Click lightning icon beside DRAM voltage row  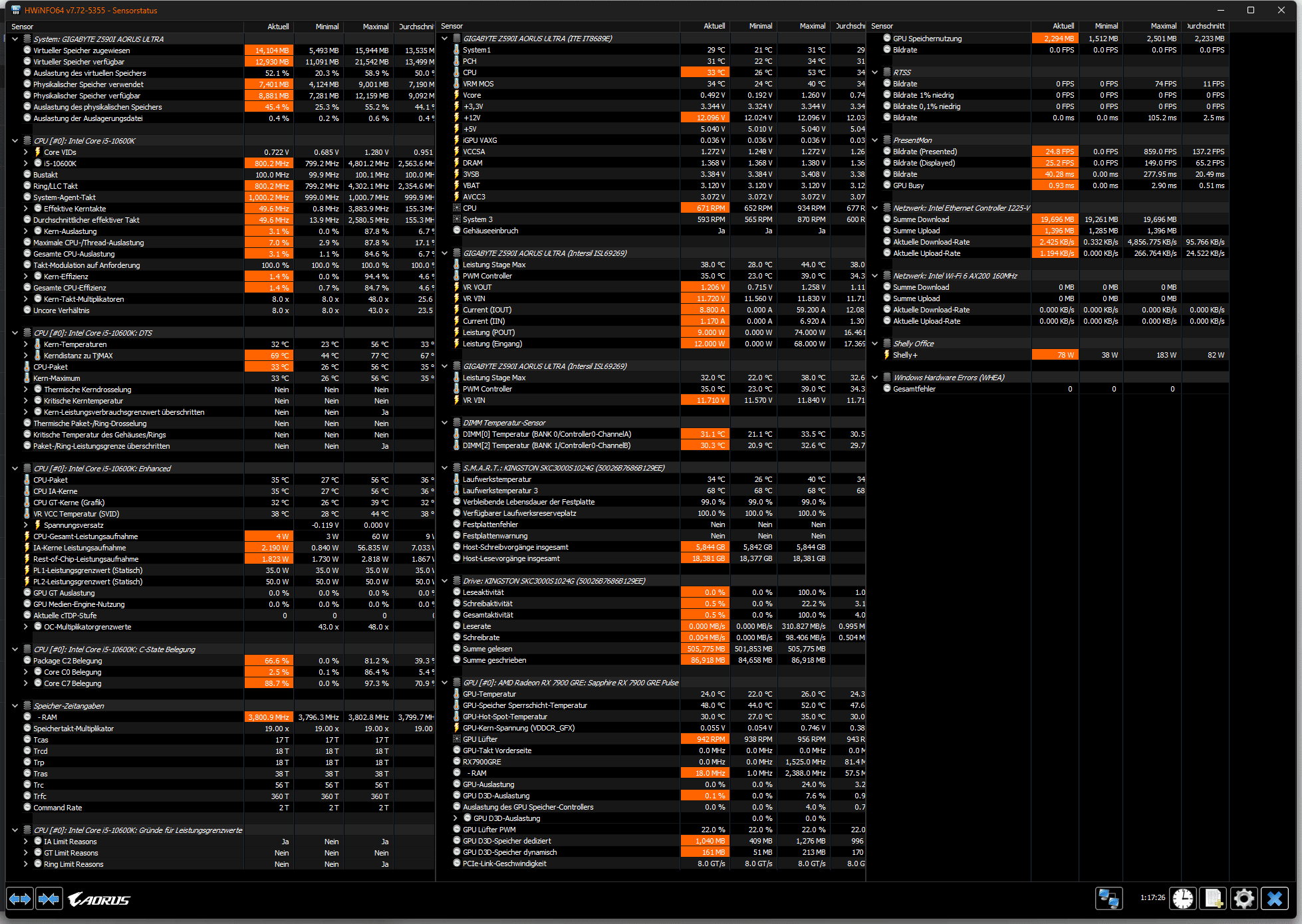pos(457,163)
